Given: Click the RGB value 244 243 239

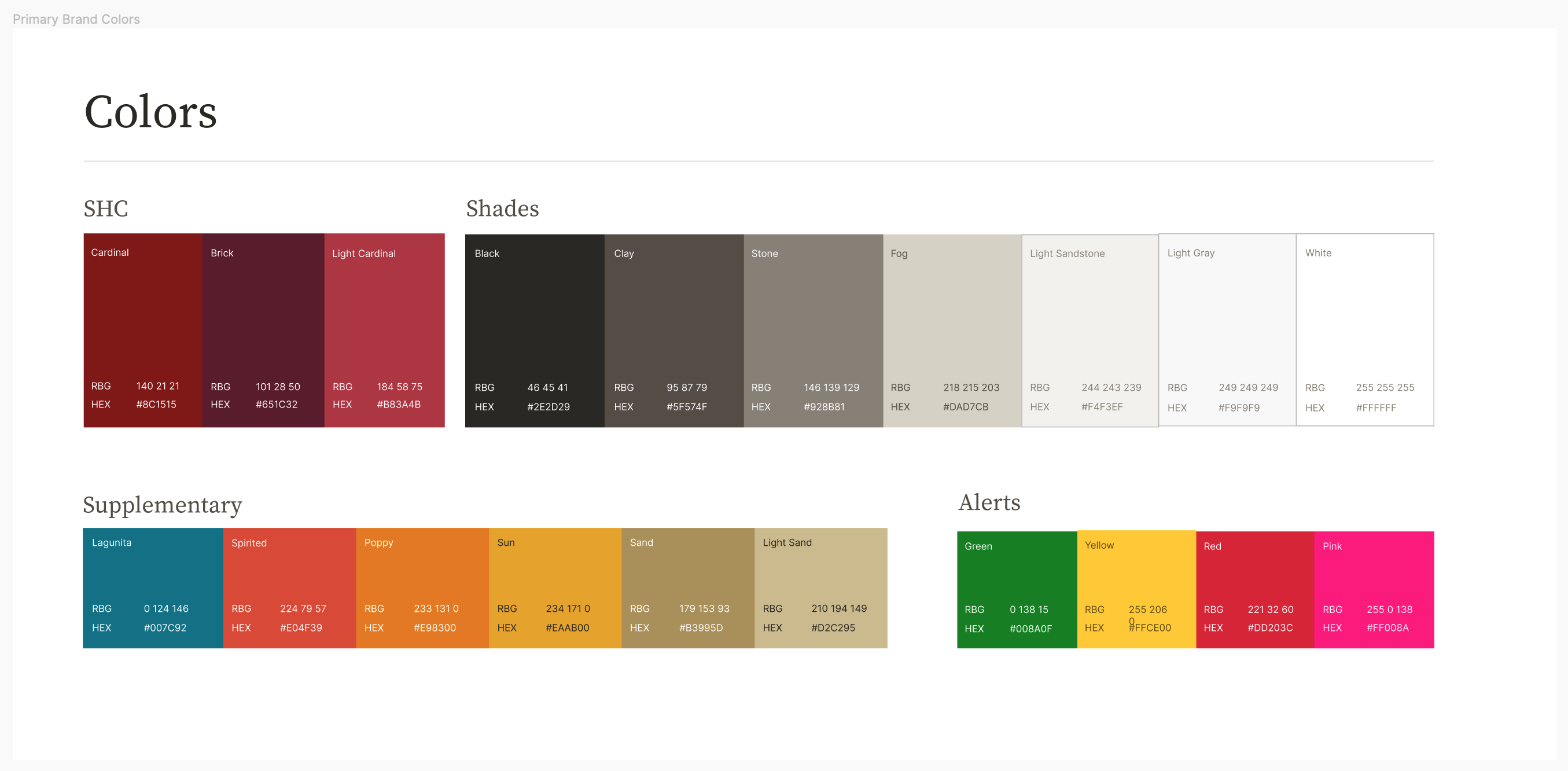Looking at the screenshot, I should 1111,387.
